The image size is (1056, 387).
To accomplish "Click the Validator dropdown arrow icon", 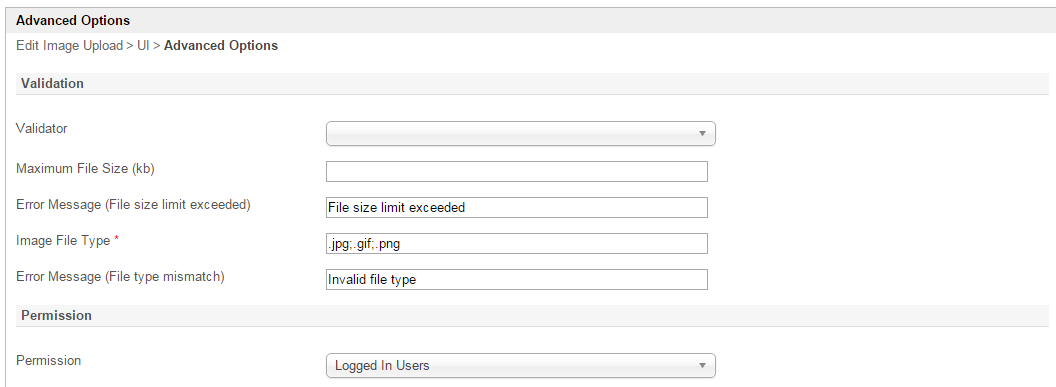I will pyautogui.click(x=702, y=133).
